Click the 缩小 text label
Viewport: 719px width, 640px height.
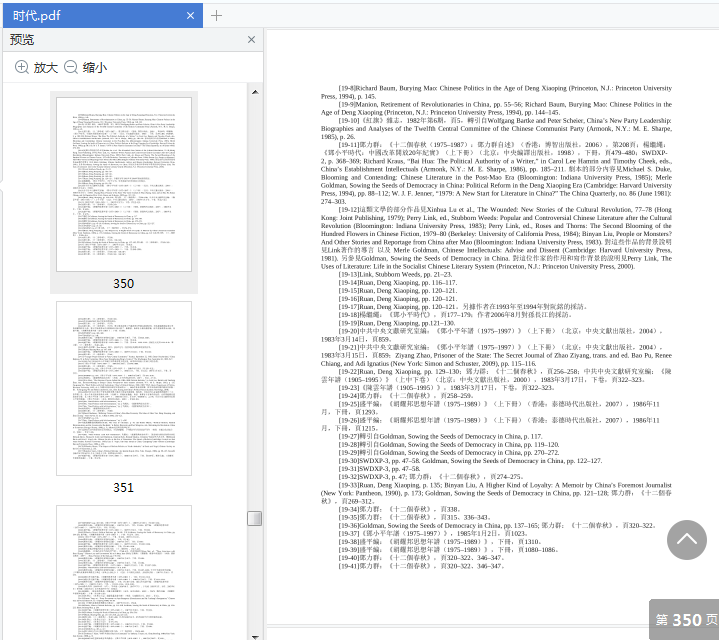point(95,68)
